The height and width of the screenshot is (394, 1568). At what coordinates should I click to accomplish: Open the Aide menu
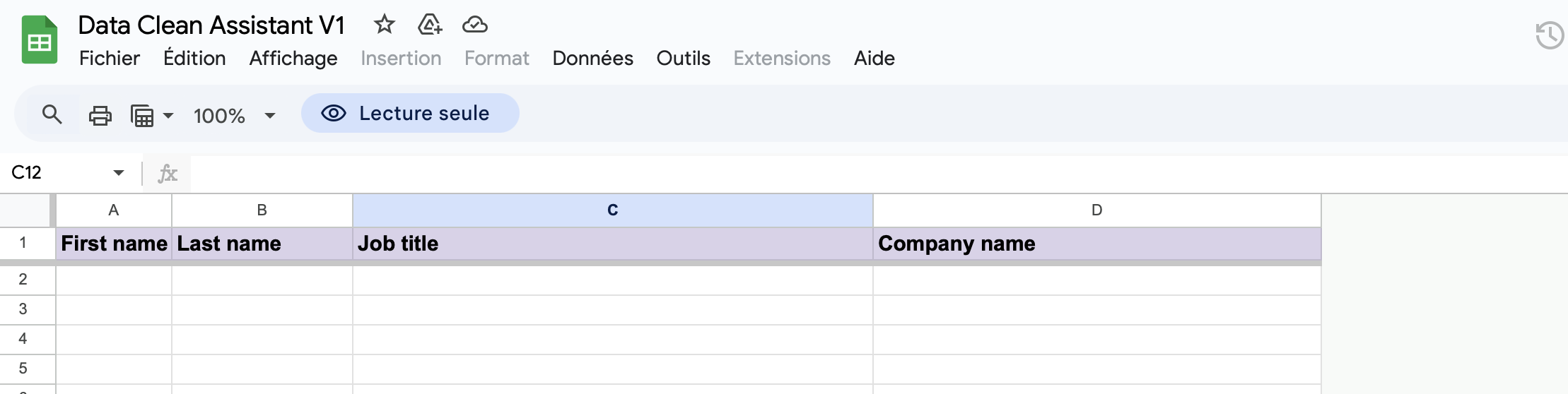874,58
